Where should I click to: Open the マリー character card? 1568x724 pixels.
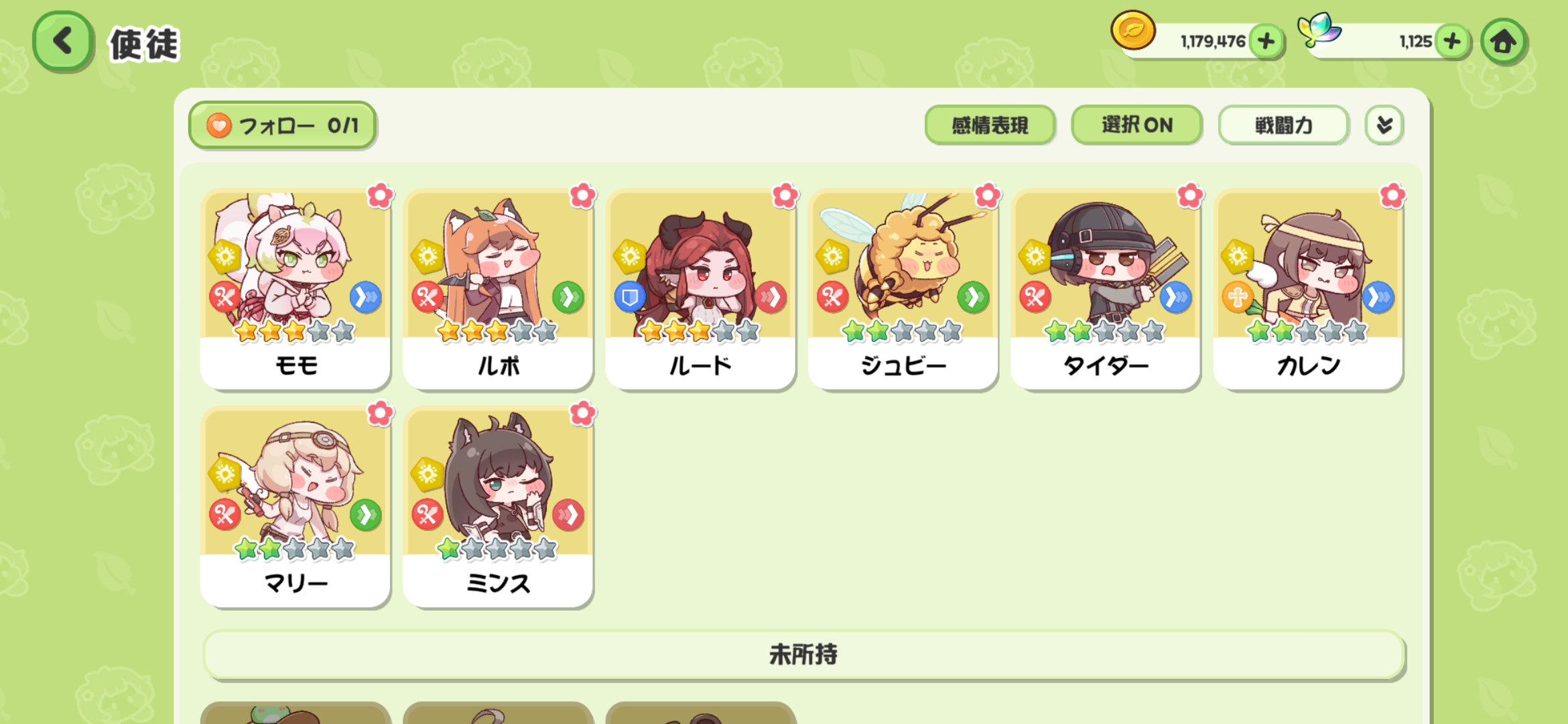pyautogui.click(x=296, y=507)
